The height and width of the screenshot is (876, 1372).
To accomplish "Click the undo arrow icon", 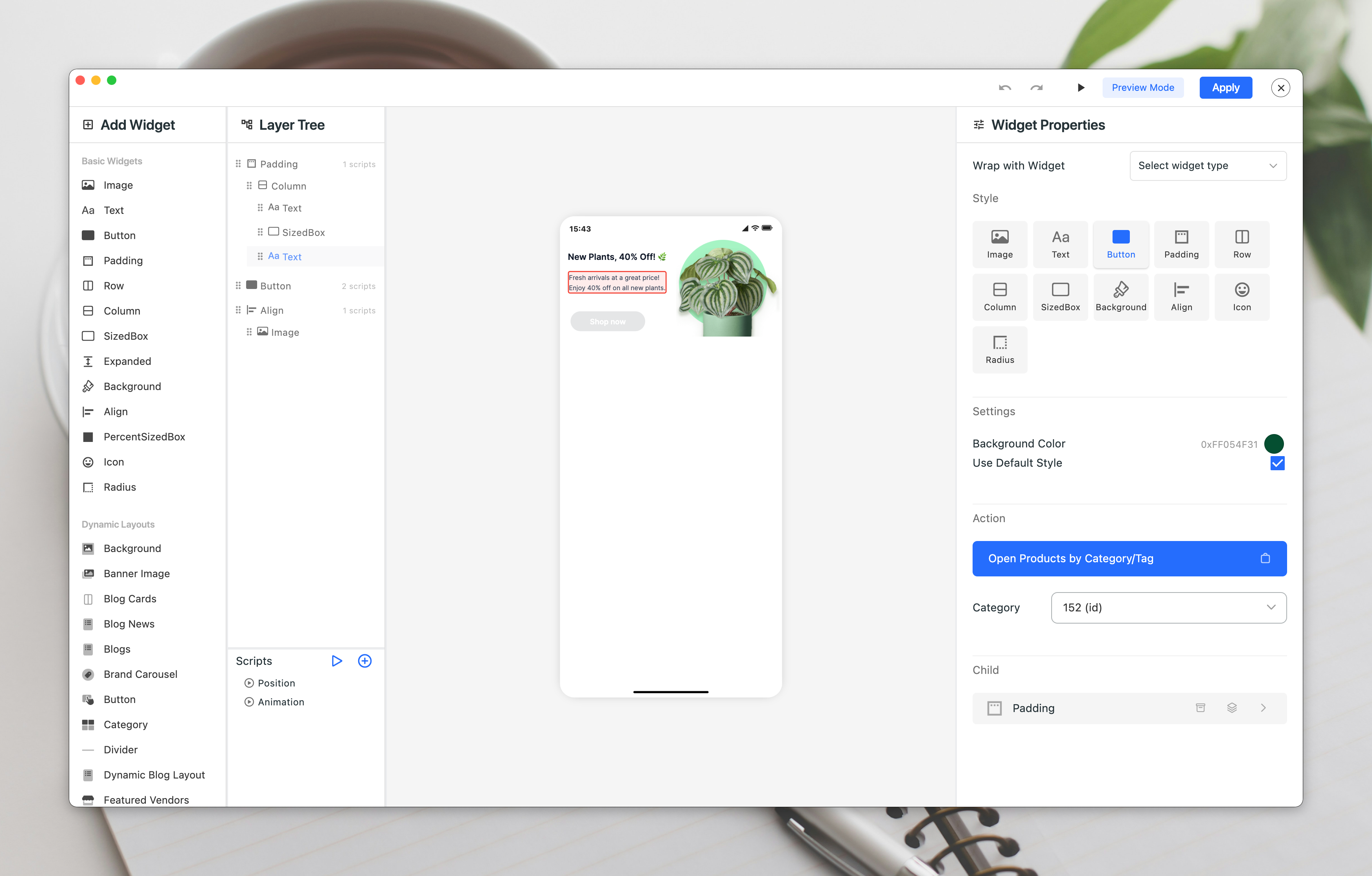I will coord(1004,88).
